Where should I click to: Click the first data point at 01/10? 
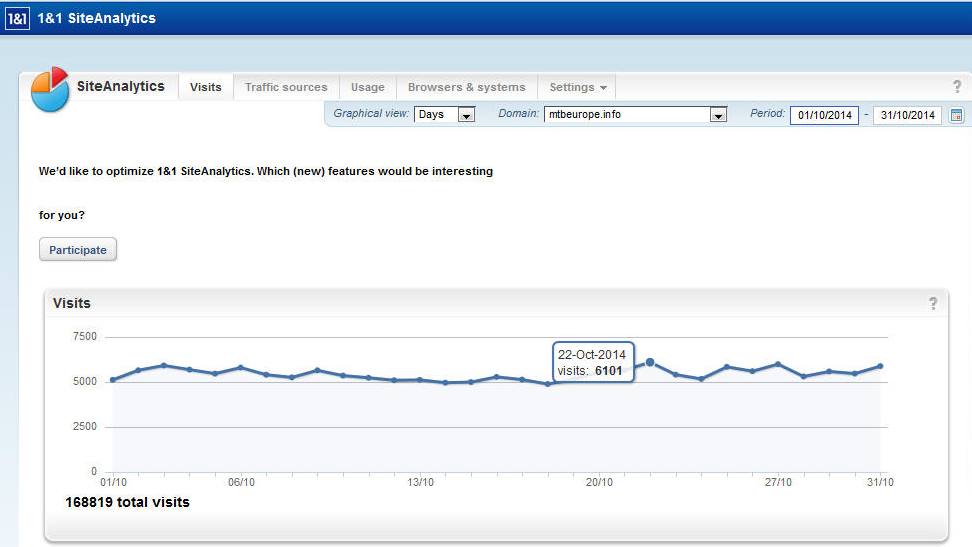(113, 380)
